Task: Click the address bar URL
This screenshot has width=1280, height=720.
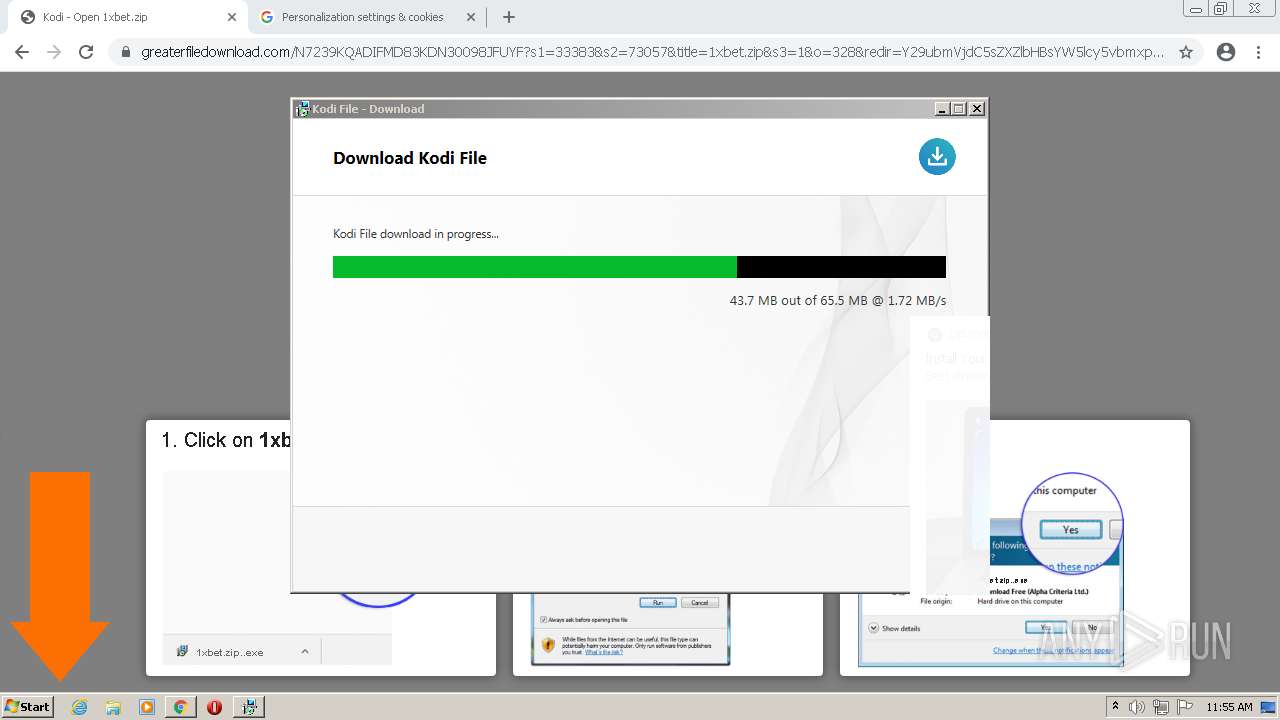Action: 652,52
